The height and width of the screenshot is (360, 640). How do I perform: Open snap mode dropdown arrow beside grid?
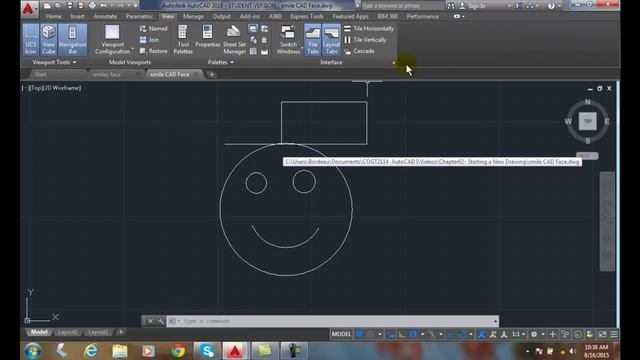click(x=380, y=334)
